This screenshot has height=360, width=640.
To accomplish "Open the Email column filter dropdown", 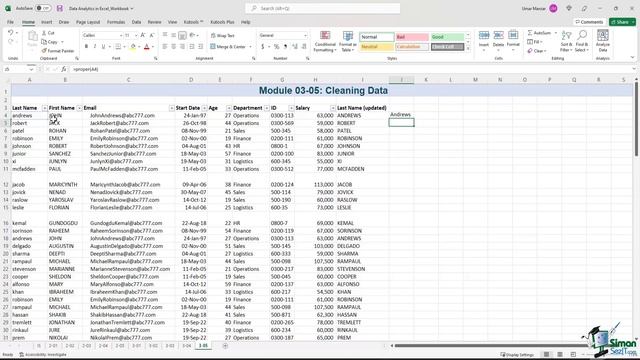I will 171,108.
